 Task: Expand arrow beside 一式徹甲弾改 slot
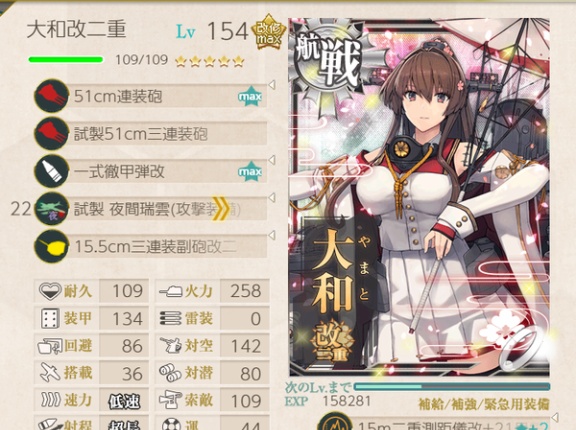(x=272, y=160)
